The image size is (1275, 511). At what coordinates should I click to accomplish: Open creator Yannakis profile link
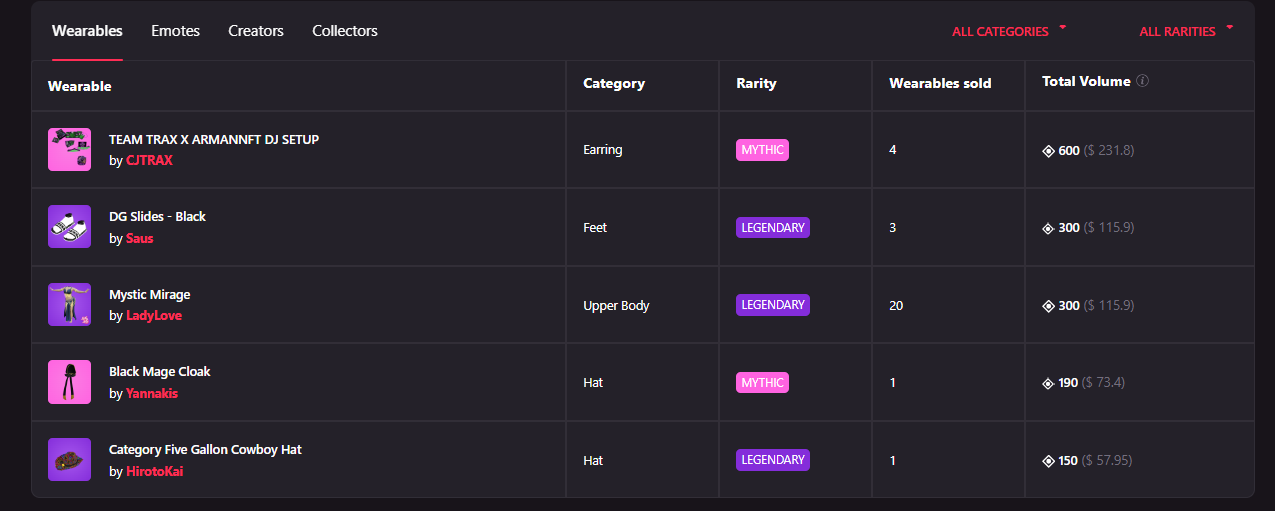click(x=152, y=394)
